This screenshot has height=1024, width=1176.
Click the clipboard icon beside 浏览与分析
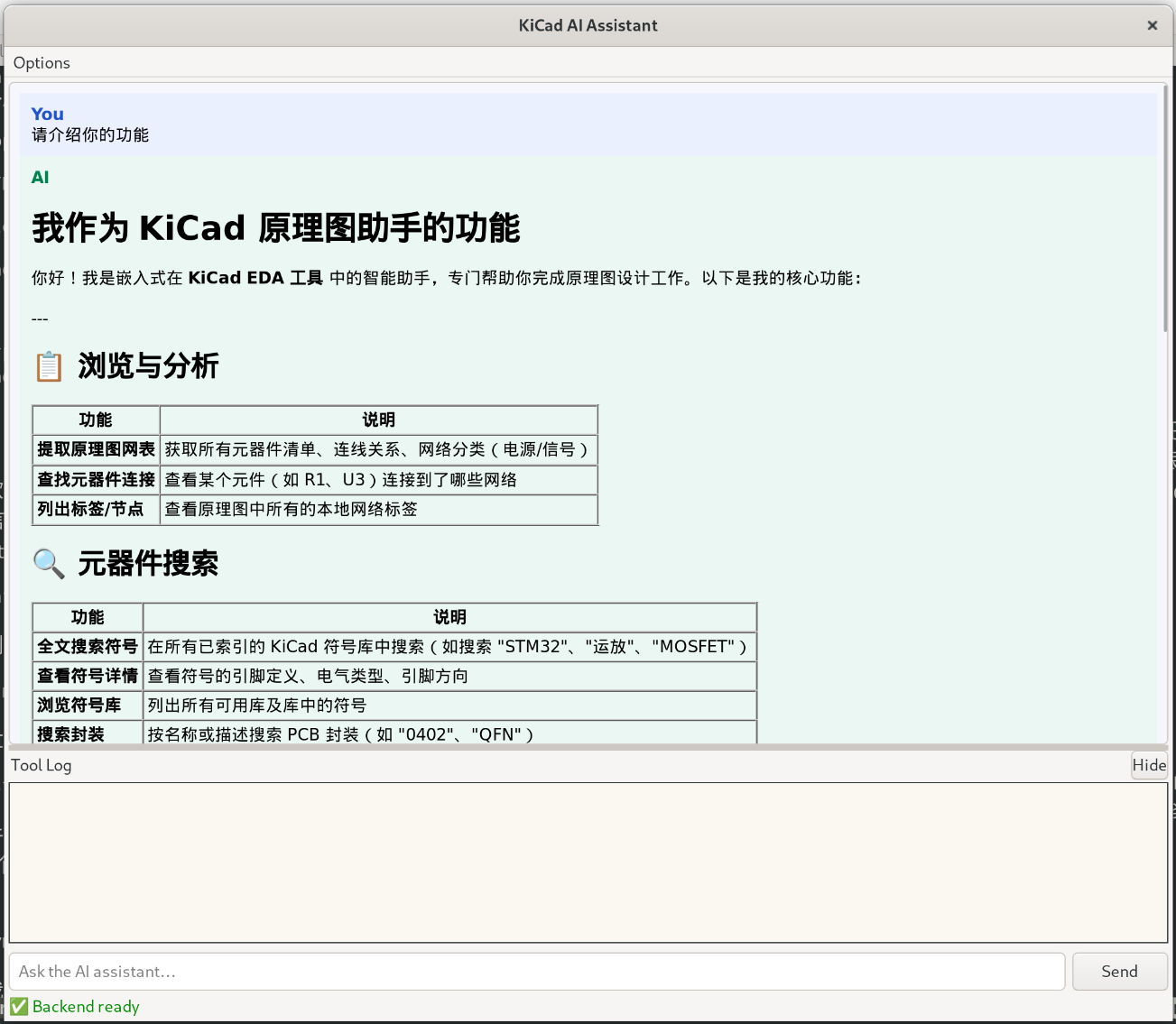click(49, 367)
